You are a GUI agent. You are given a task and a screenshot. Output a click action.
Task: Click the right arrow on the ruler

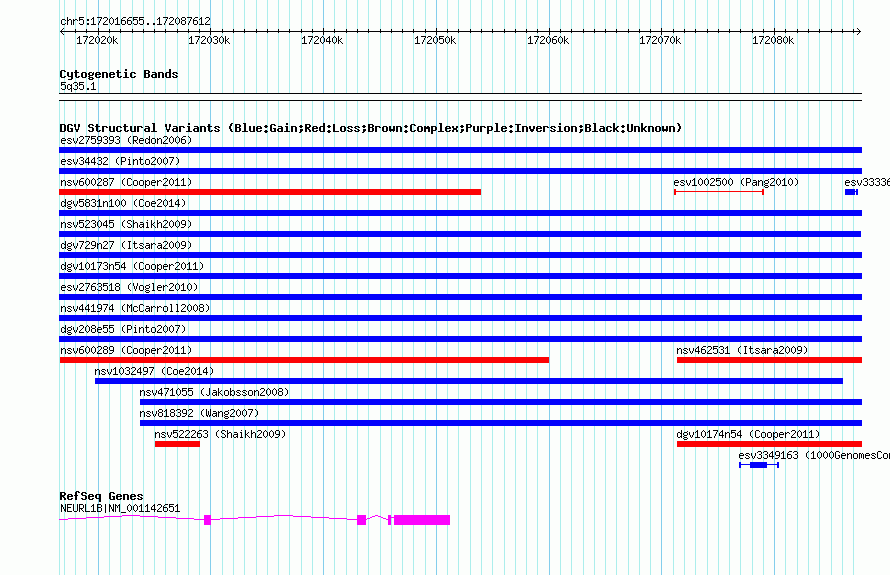tap(859, 32)
